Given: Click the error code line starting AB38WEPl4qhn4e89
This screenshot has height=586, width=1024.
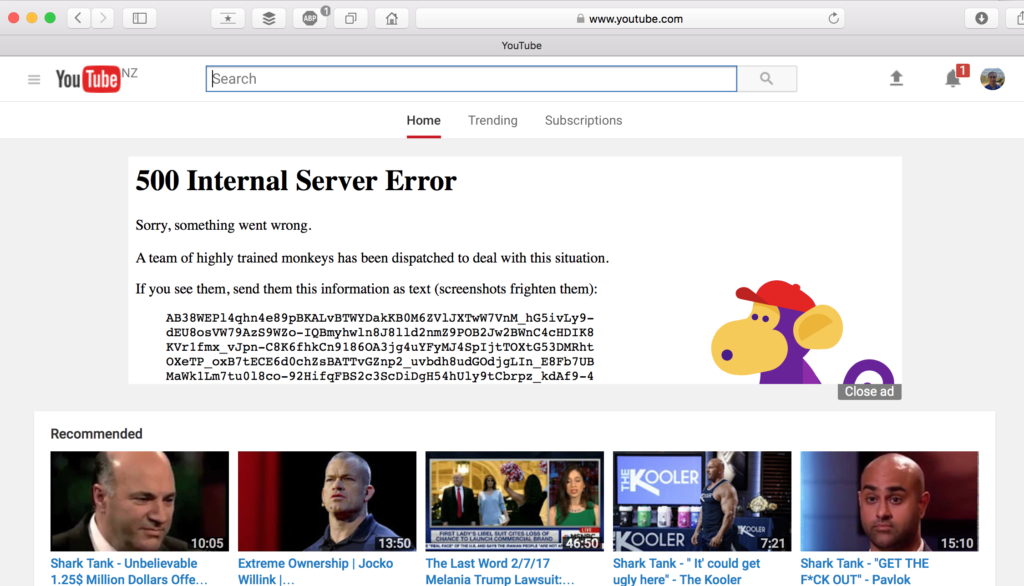Looking at the screenshot, I should pyautogui.click(x=379, y=318).
